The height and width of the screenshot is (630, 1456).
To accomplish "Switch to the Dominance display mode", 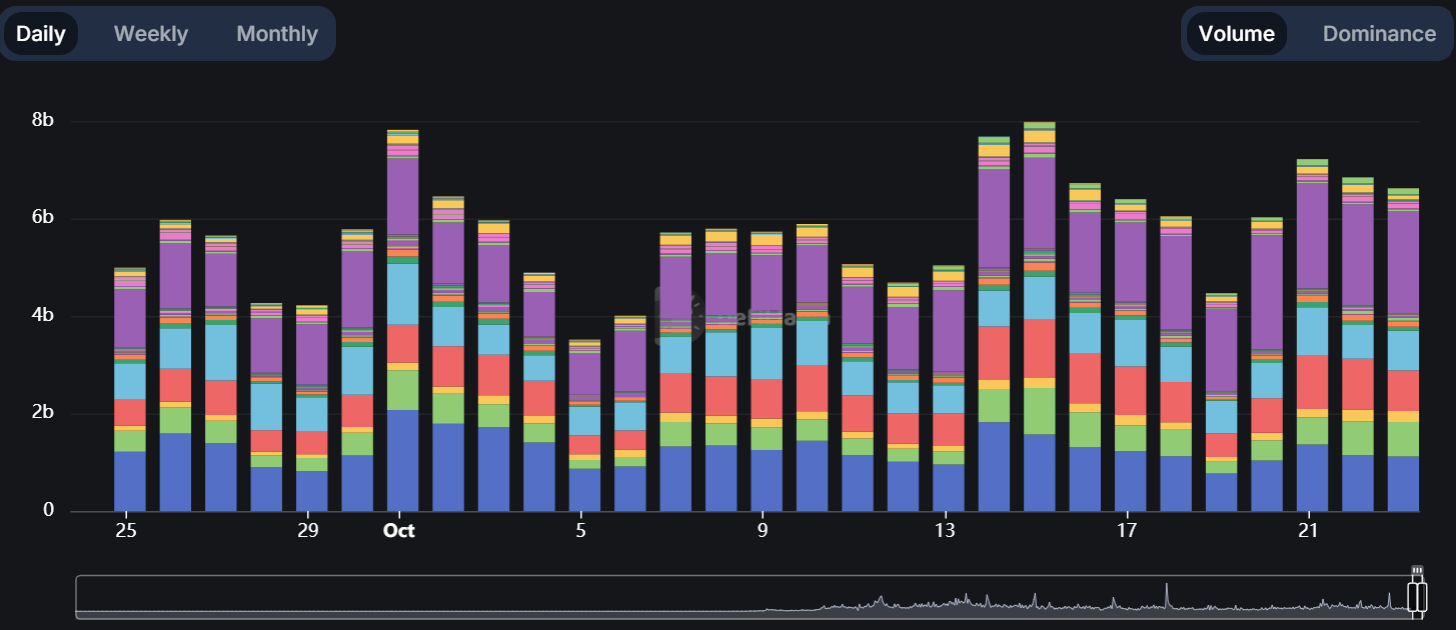I will point(1379,33).
